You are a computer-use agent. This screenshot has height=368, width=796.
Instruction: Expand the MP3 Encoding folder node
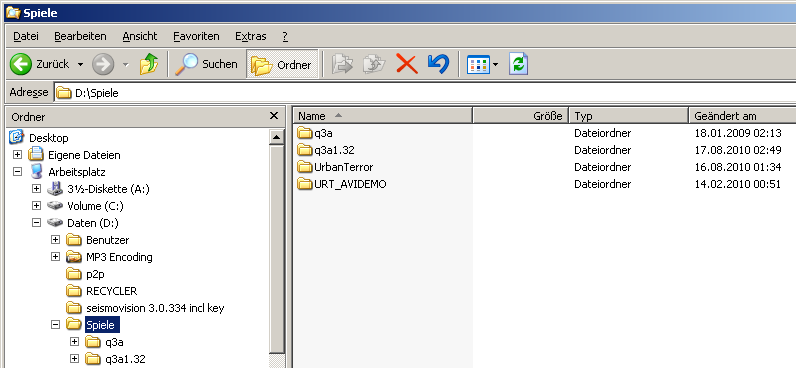coord(56,257)
